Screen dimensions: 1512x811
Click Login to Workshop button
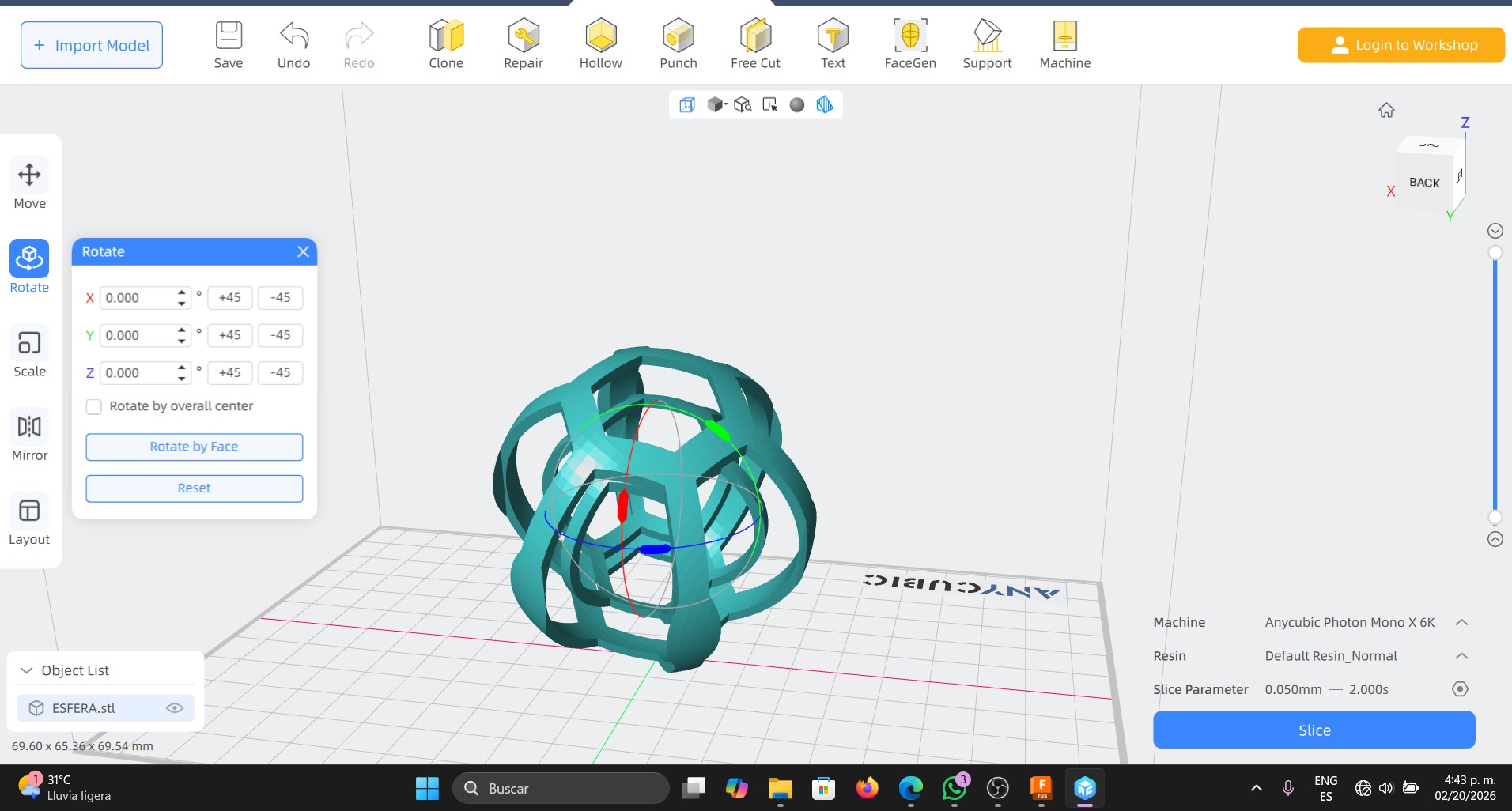coord(1401,45)
